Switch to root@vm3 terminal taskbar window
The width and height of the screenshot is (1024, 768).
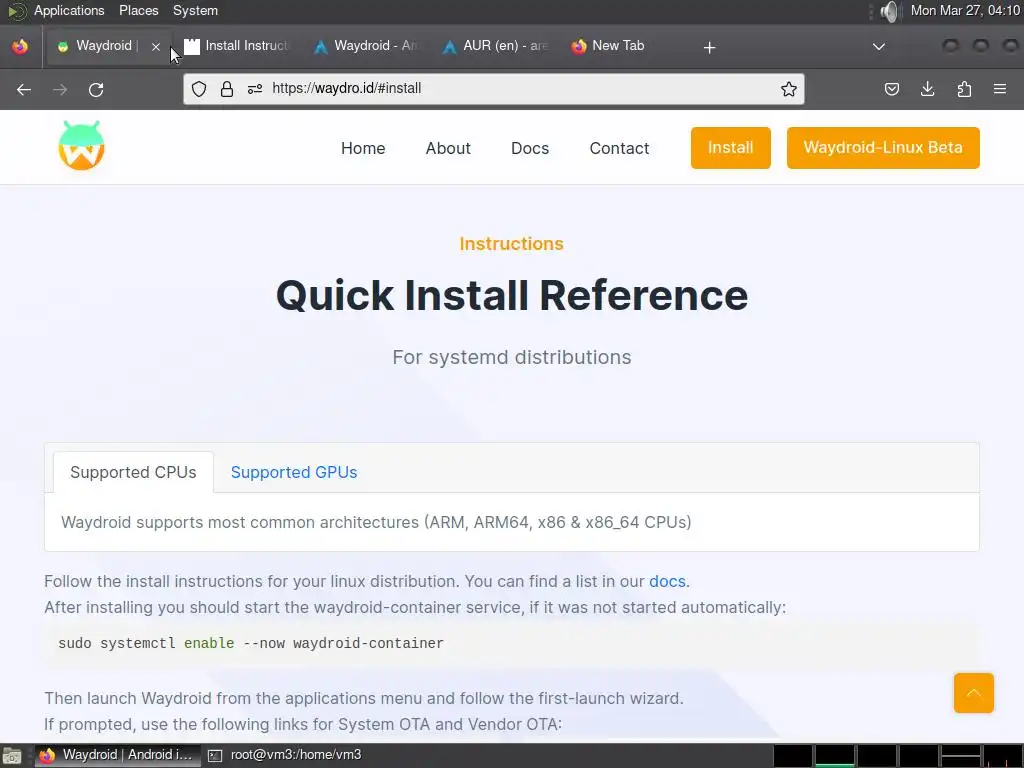point(285,755)
